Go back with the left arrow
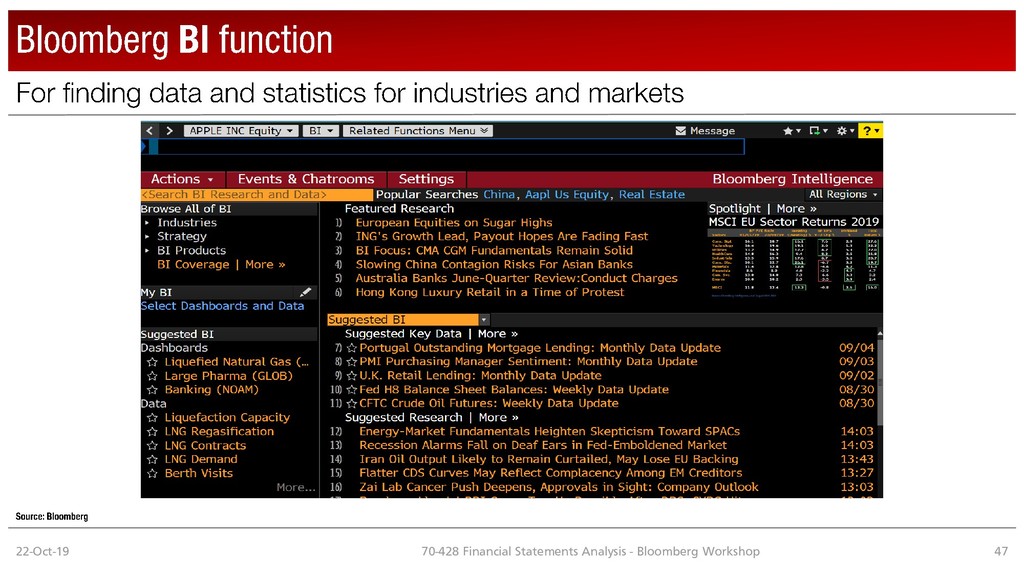Image resolution: width=1024 pixels, height=576 pixels. pyautogui.click(x=150, y=131)
